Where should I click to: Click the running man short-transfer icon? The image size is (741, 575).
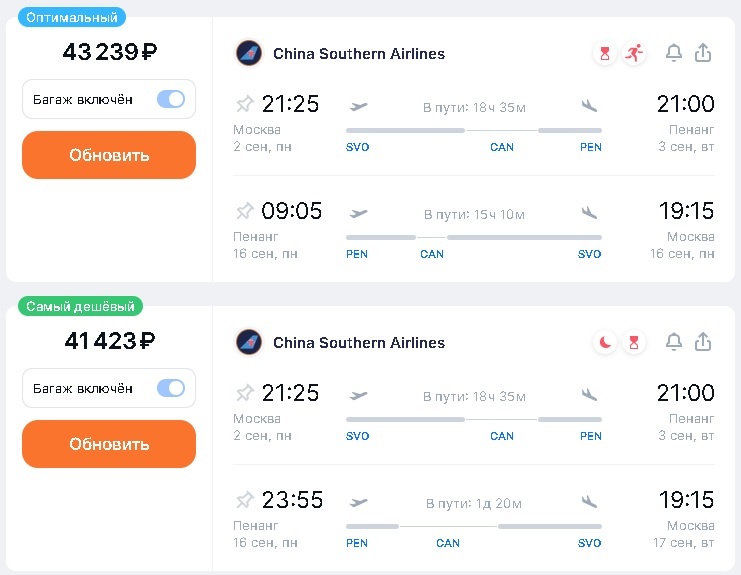pyautogui.click(x=633, y=53)
